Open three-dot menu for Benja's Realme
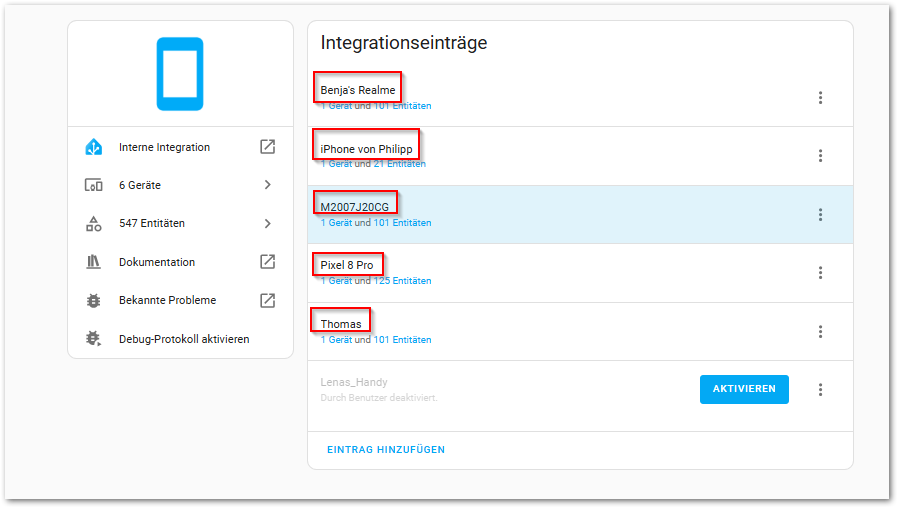Image resolution: width=898 pixels, height=508 pixels. [x=820, y=98]
